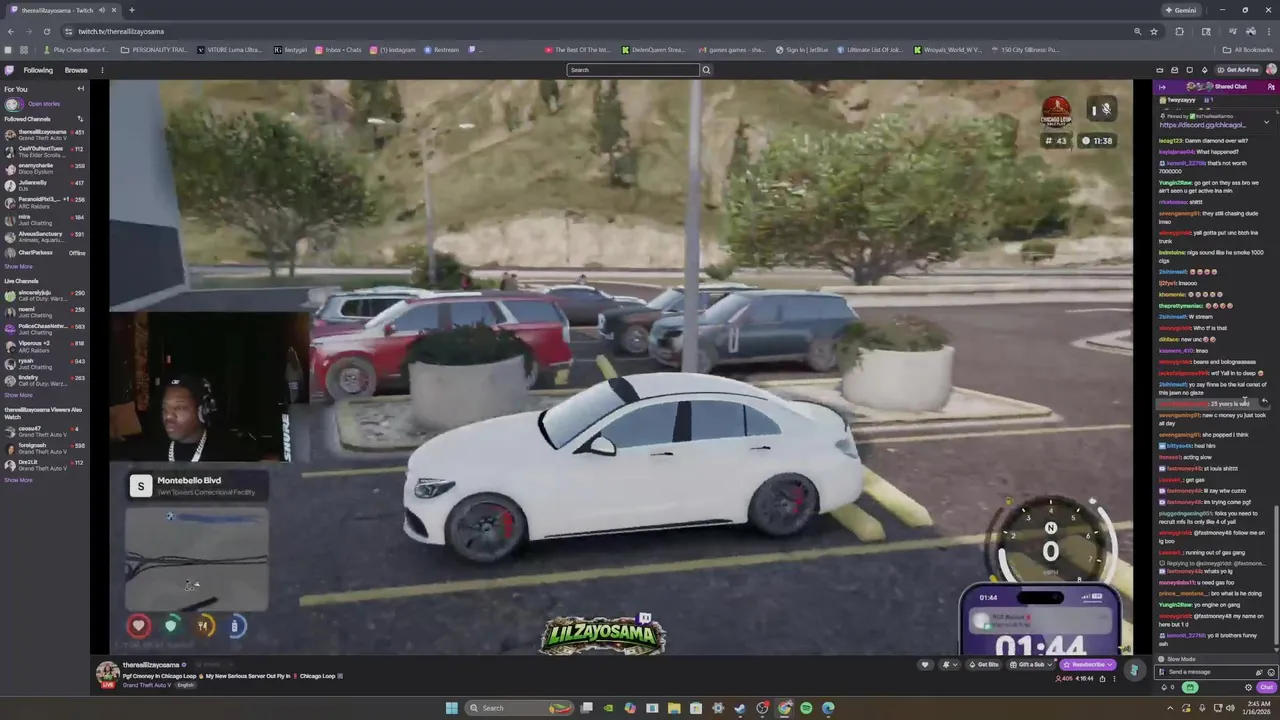Open the green channel points chest
This screenshot has height=720, width=1280.
tap(1189, 688)
